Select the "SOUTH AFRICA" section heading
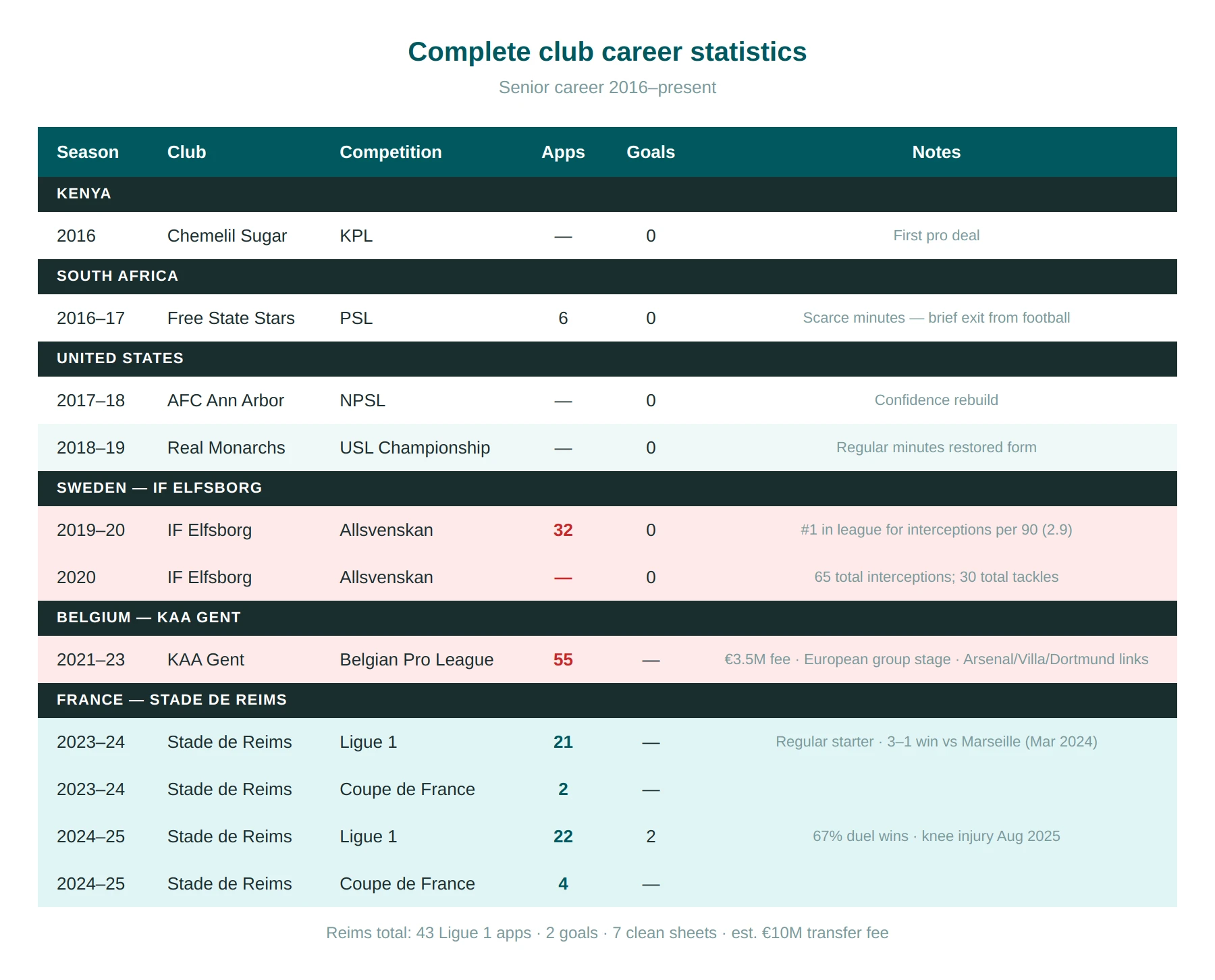The height and width of the screenshot is (980, 1215). pos(117,276)
